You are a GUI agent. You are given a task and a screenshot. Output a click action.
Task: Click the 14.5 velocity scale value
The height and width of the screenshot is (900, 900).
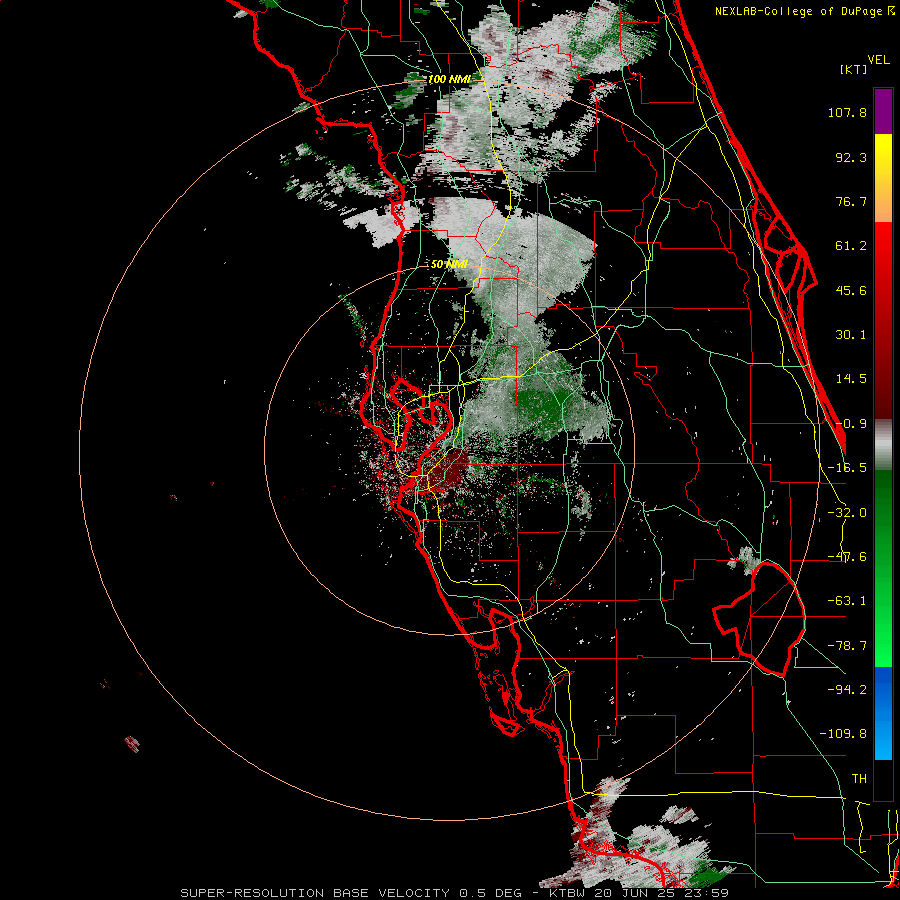pyautogui.click(x=851, y=379)
